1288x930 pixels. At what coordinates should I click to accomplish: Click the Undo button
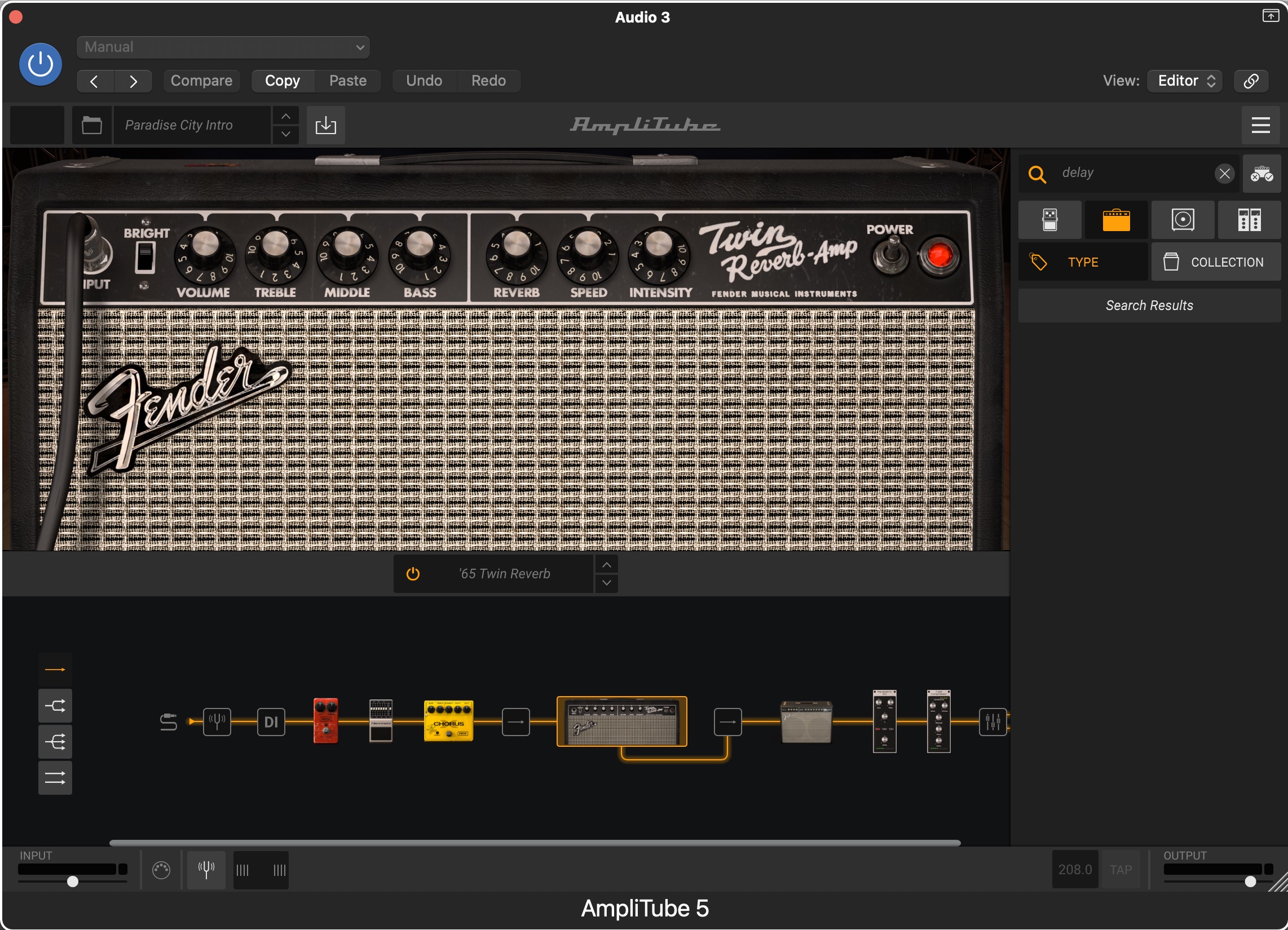pyautogui.click(x=424, y=81)
